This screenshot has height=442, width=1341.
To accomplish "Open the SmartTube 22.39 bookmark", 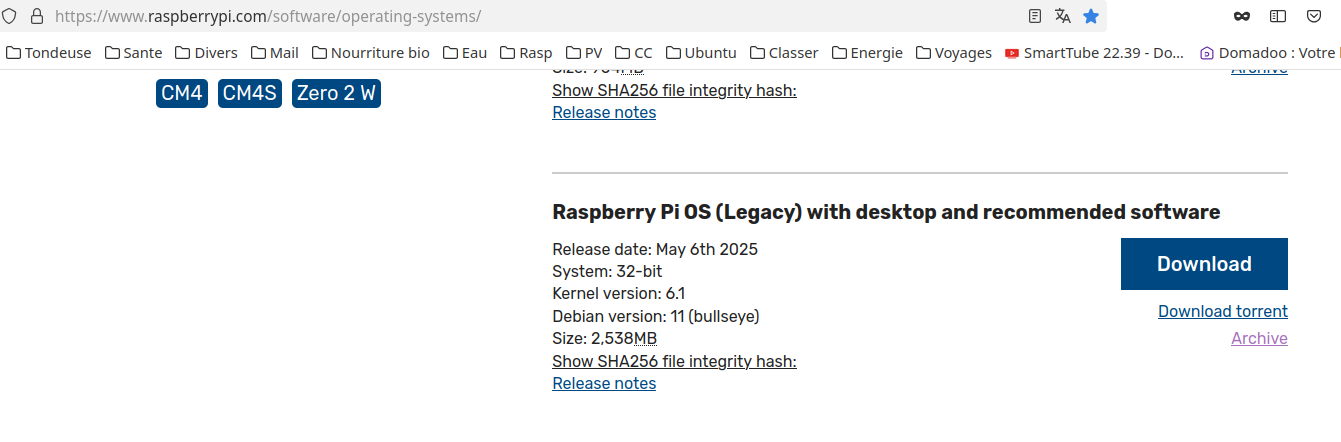I will point(1094,53).
